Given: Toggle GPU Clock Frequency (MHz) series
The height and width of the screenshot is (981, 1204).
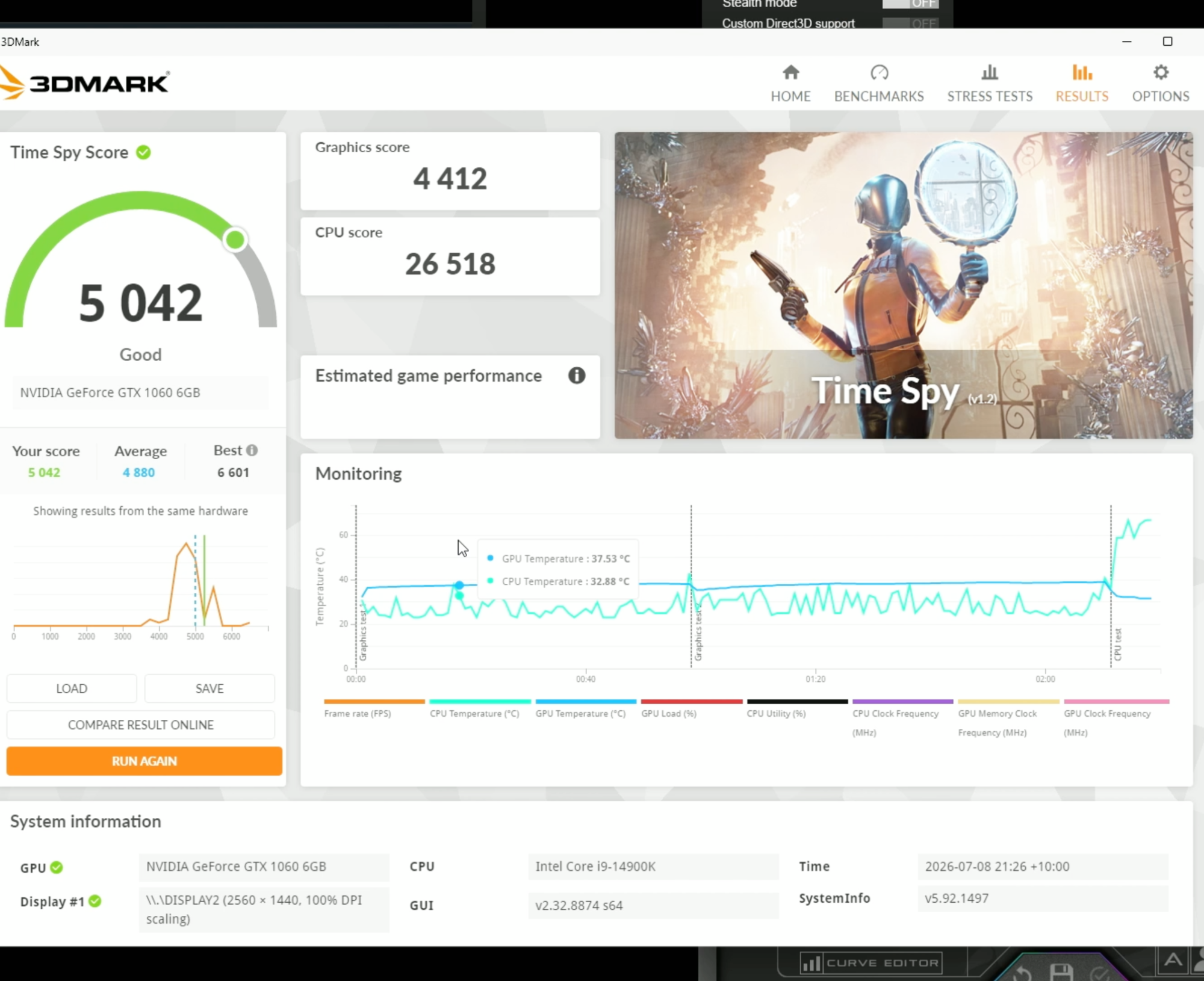Looking at the screenshot, I should point(1116,719).
